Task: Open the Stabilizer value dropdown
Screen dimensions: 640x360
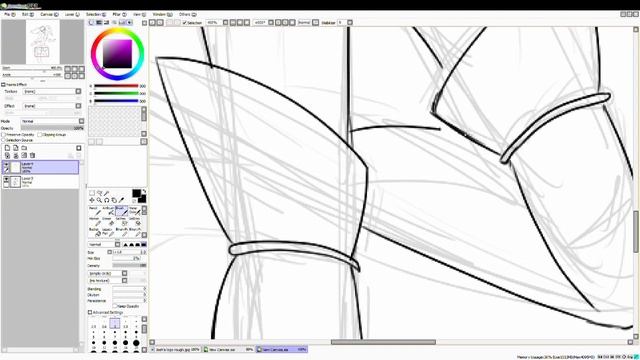Action: (350, 22)
